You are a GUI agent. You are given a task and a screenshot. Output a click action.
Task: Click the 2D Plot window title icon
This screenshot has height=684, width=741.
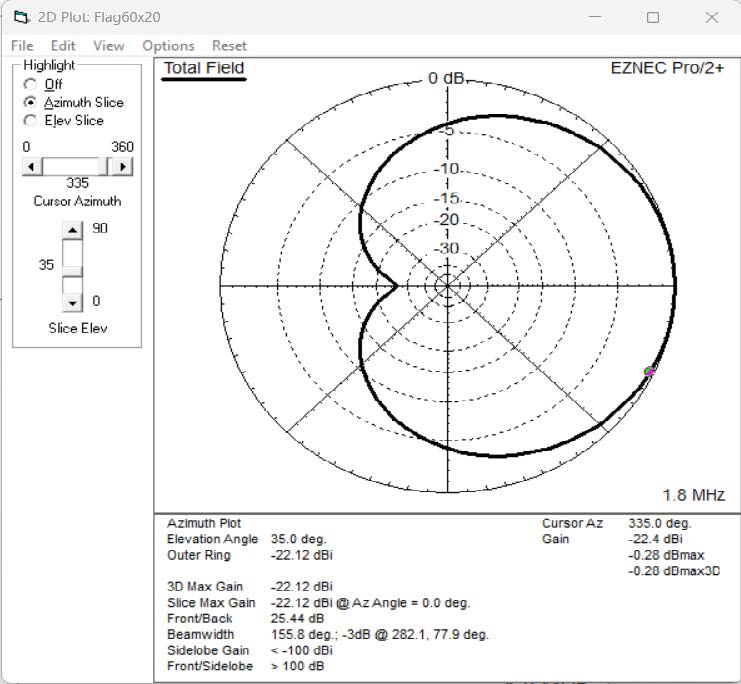[20, 17]
